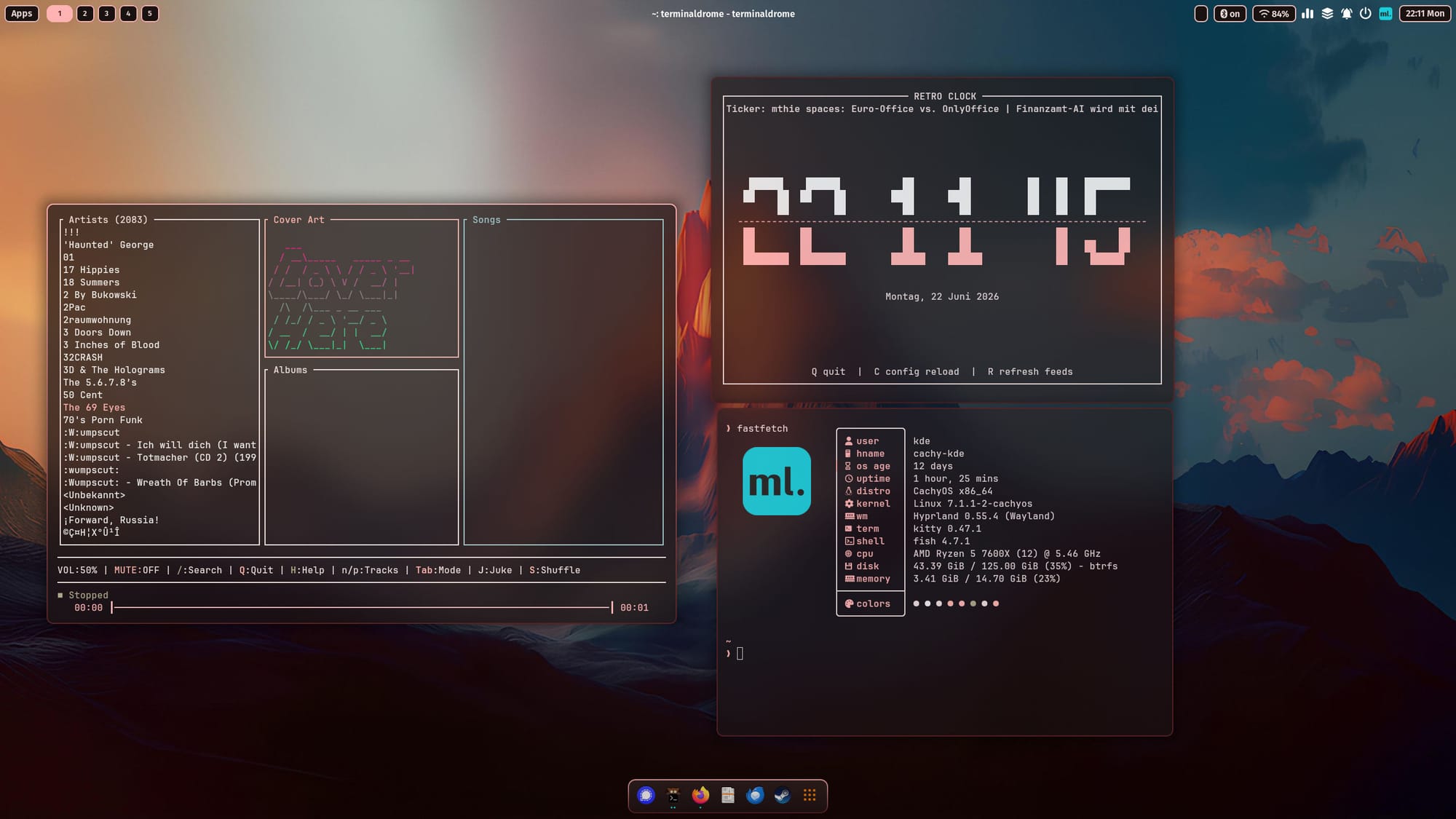Open the bar-chart system stats icon
This screenshot has width=1456, height=819.
(1307, 14)
